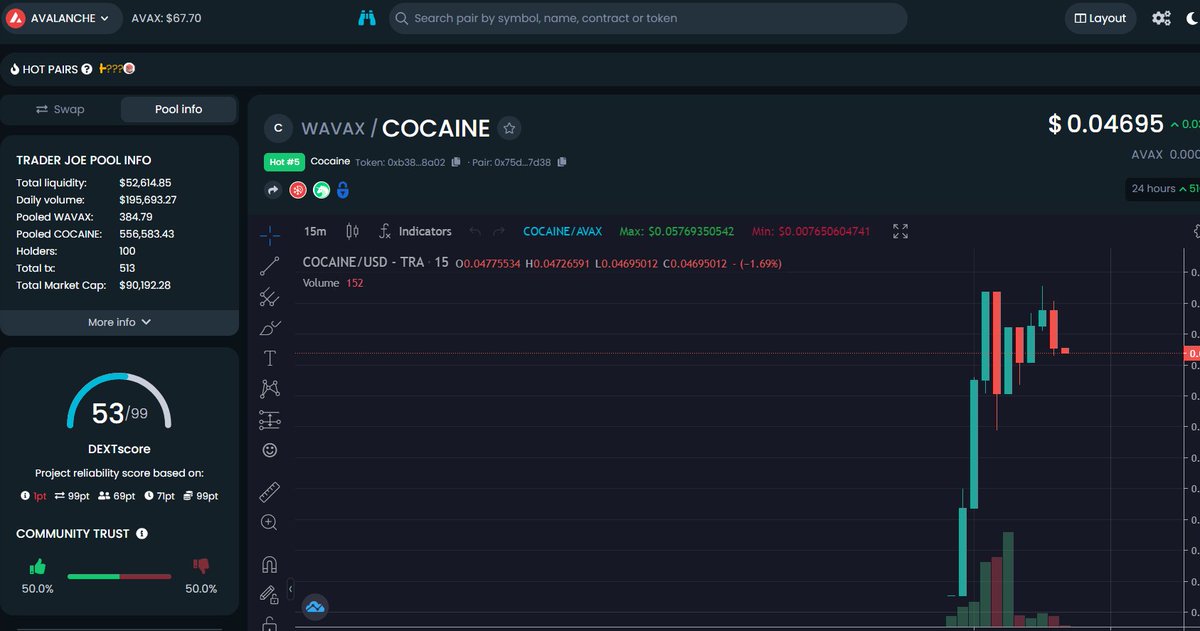
Task: Select the pitchfork drawing tool
Action: pyautogui.click(x=269, y=297)
